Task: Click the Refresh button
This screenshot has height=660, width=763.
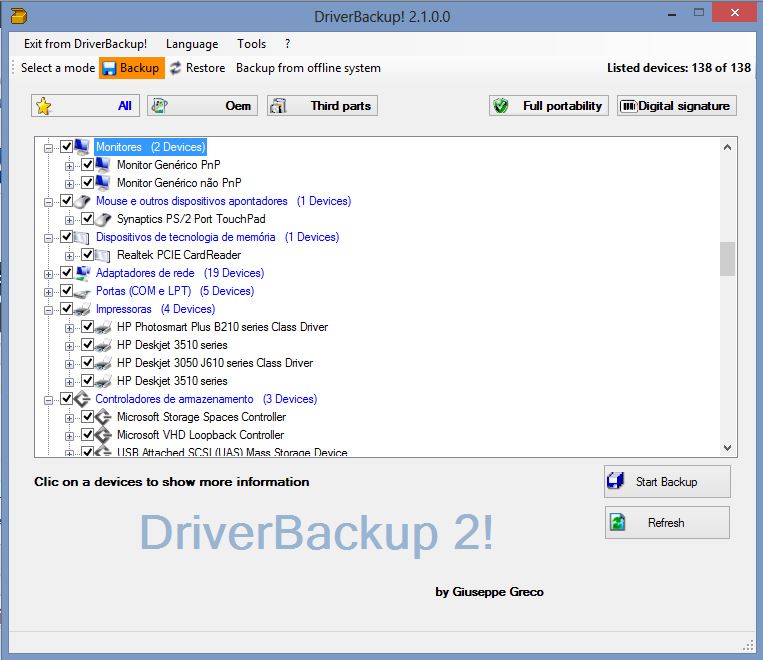Action: [667, 522]
